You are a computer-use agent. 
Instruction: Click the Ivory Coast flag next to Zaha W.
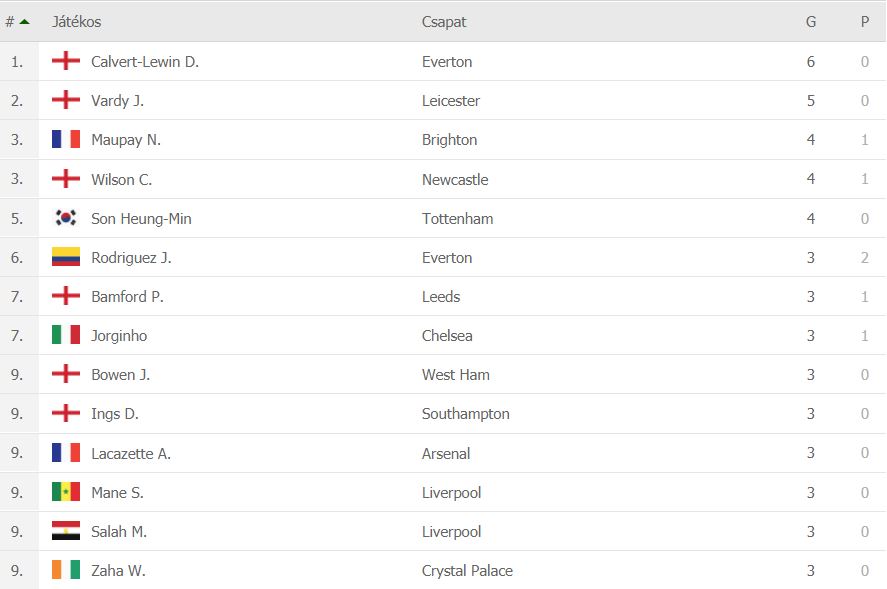click(66, 570)
